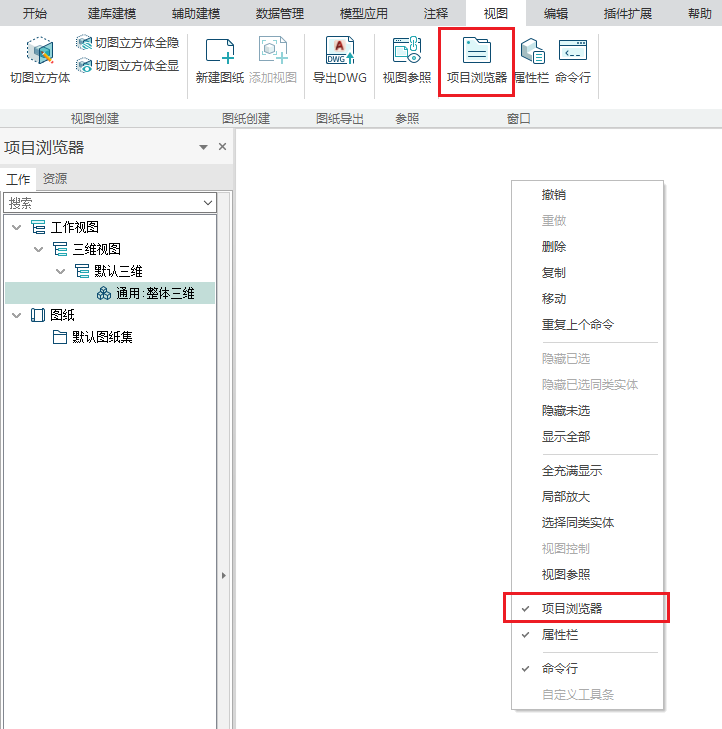Uncheck 命令行 in context menu
This screenshot has height=729, width=722.
coord(588,669)
